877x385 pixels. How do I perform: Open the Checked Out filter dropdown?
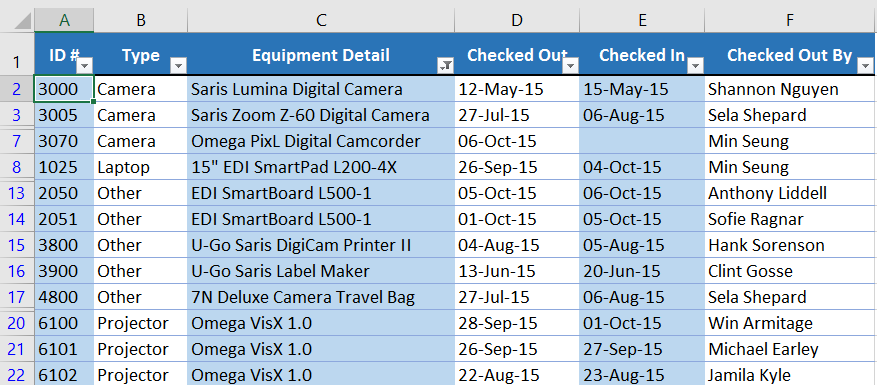pos(570,66)
